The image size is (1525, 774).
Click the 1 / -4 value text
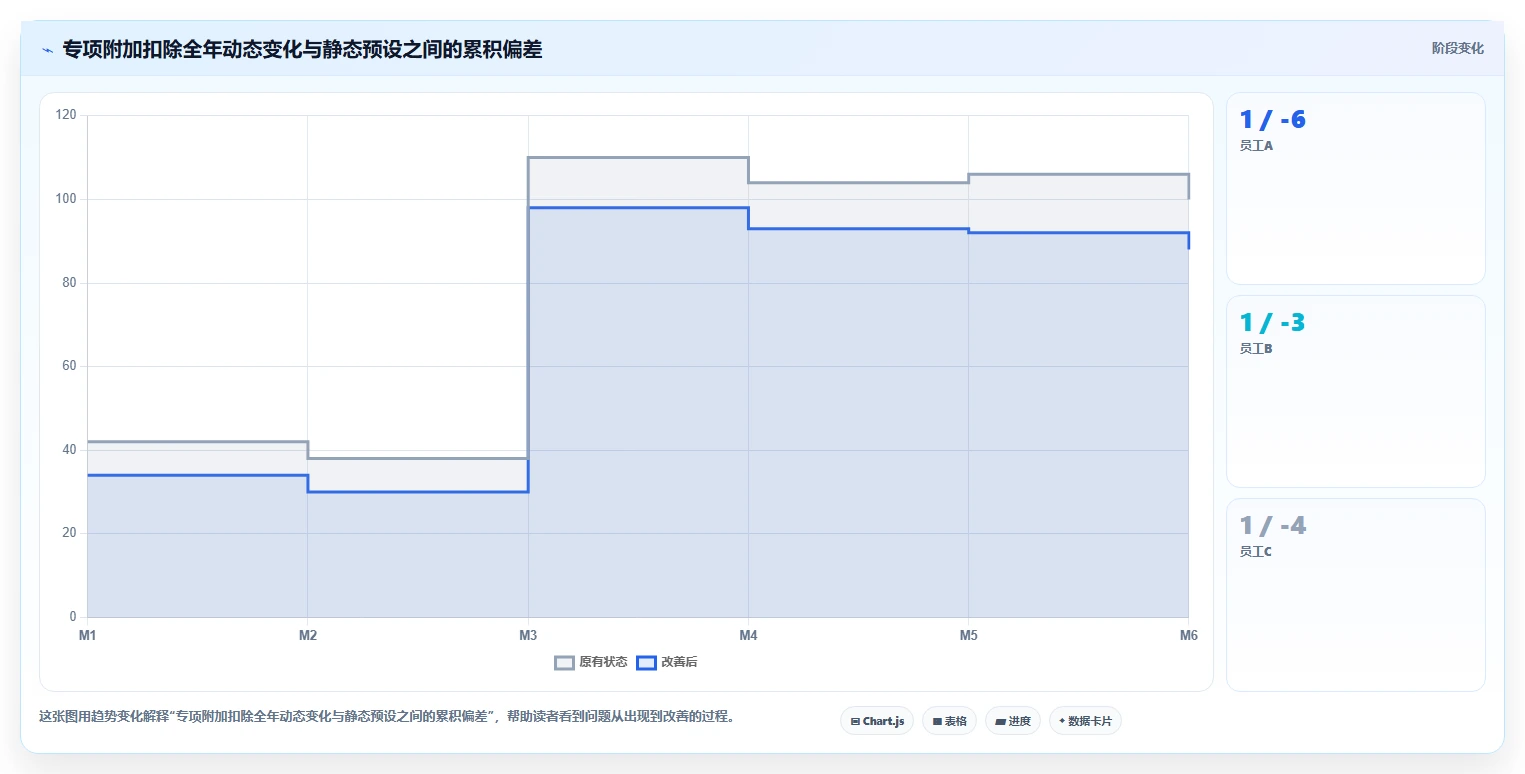(x=1272, y=526)
